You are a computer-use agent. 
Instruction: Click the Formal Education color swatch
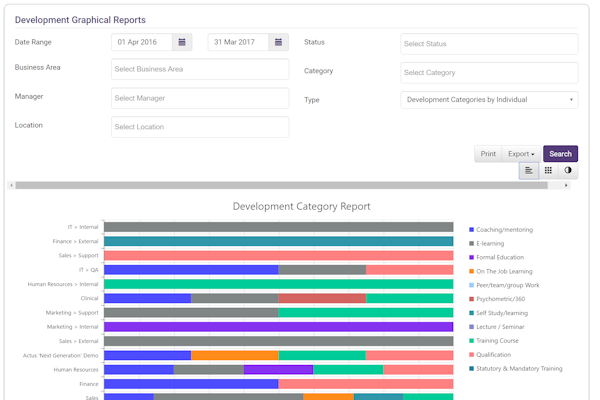pyautogui.click(x=471, y=257)
